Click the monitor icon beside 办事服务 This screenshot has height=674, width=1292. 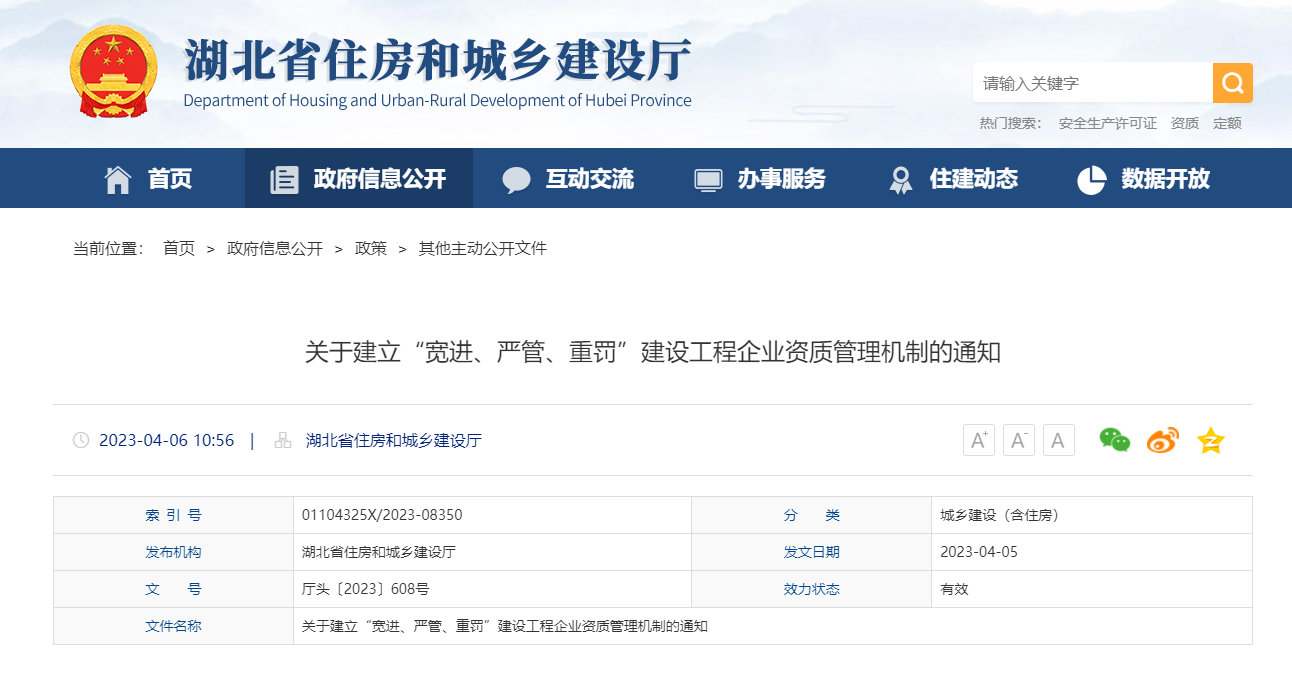tap(708, 180)
